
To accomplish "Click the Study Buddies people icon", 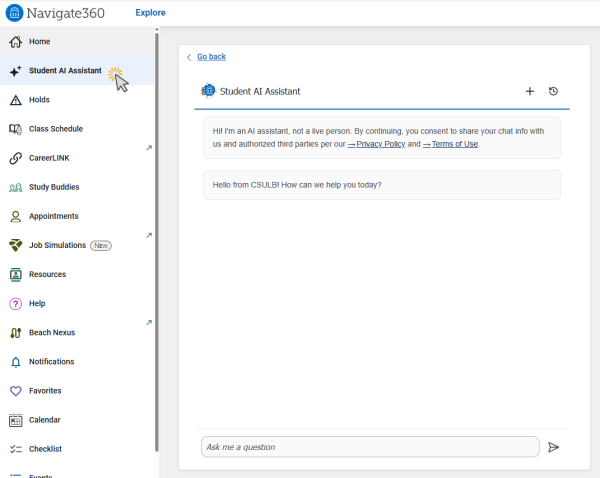I will [x=16, y=188].
